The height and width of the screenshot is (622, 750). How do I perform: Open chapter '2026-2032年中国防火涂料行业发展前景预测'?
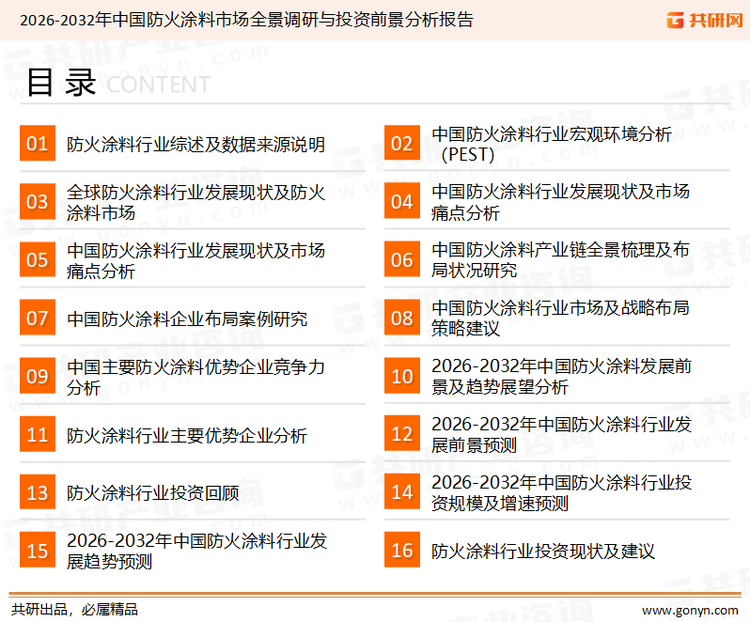[562, 434]
